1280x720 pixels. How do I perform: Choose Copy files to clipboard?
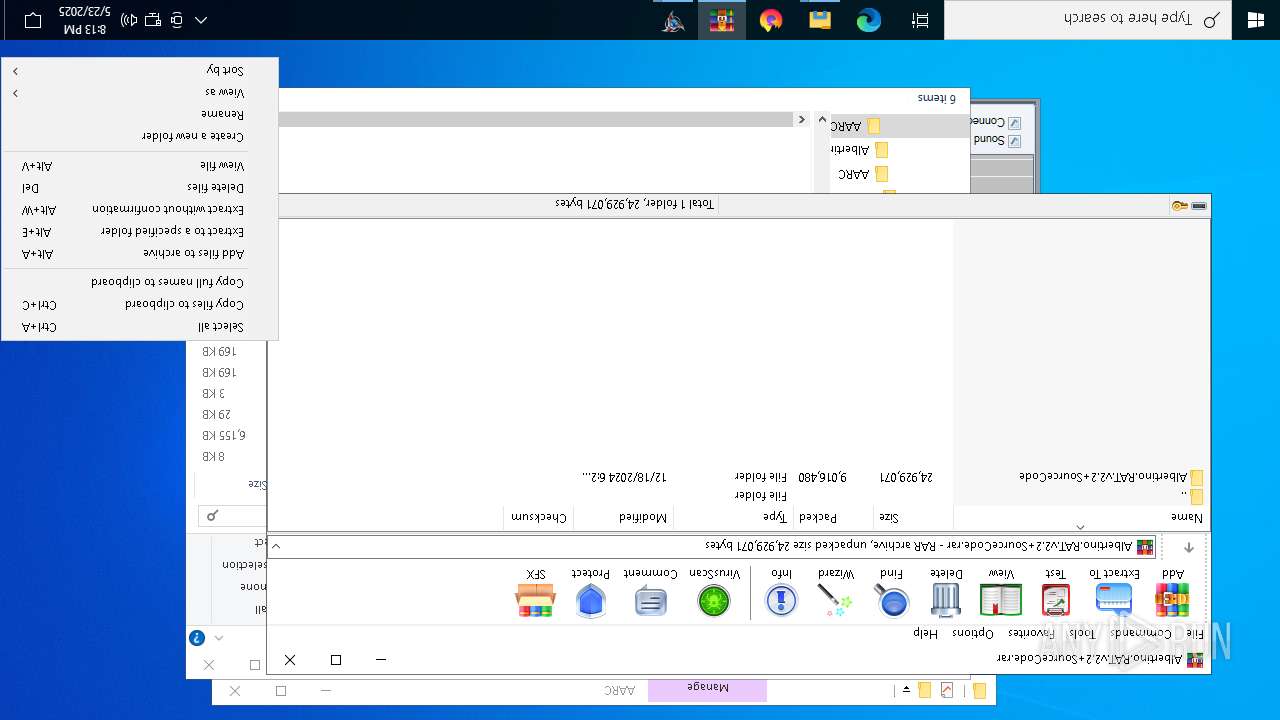coord(140,304)
